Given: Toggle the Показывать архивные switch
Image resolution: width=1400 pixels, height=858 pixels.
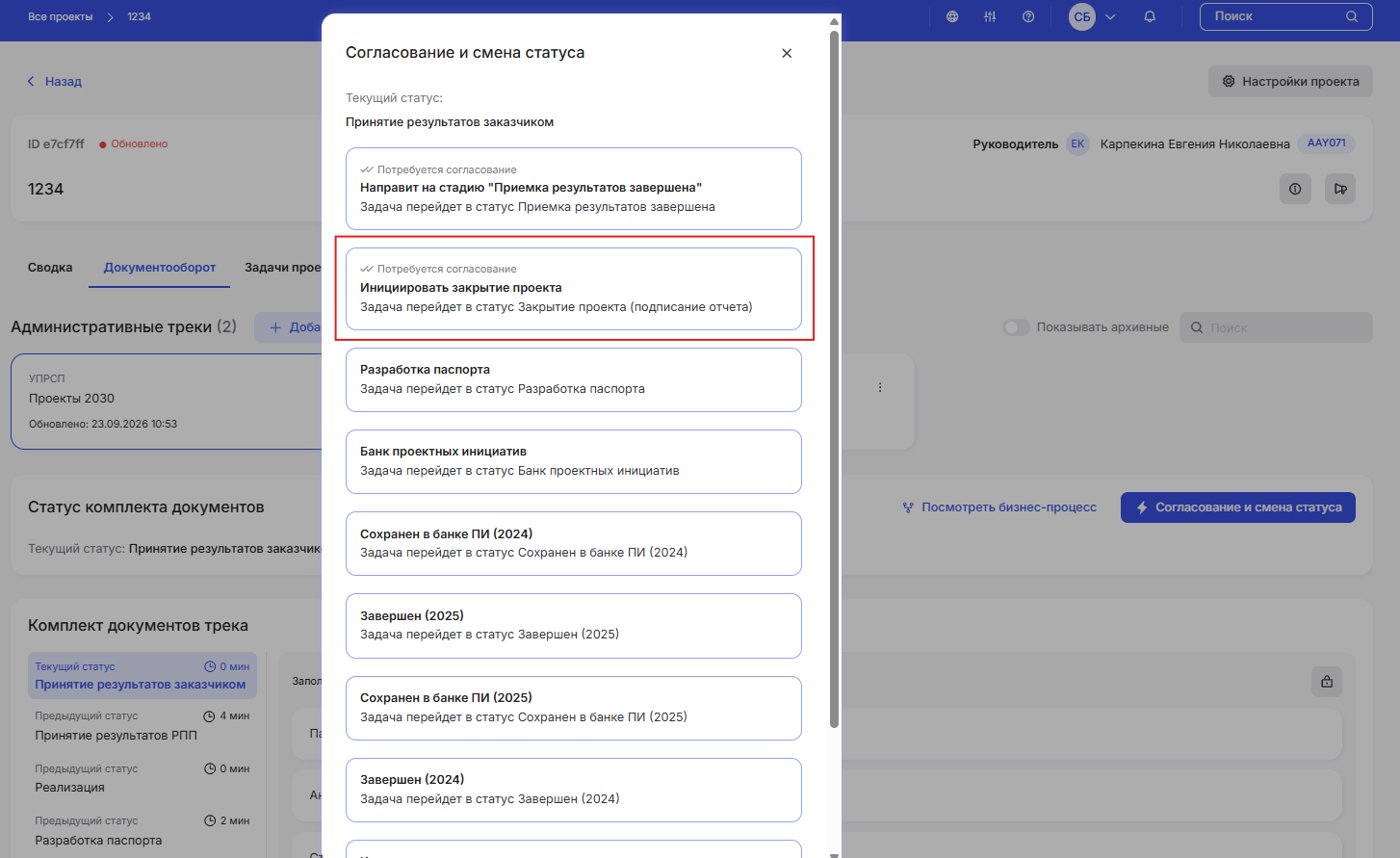Looking at the screenshot, I should pos(1016,327).
